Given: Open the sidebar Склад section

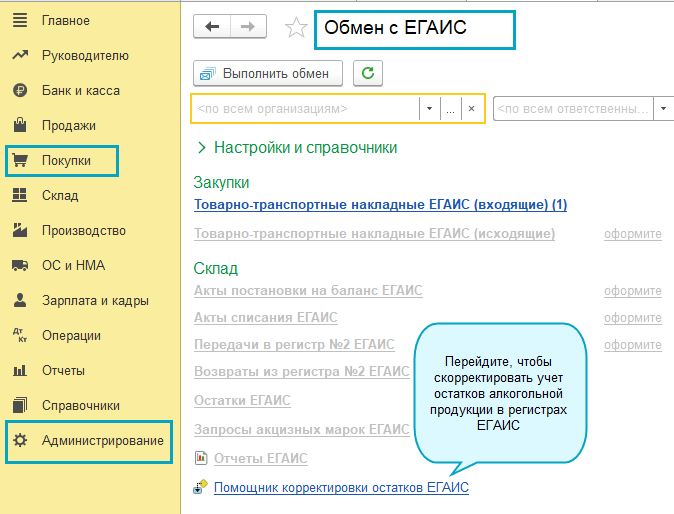Looking at the screenshot, I should [60, 195].
